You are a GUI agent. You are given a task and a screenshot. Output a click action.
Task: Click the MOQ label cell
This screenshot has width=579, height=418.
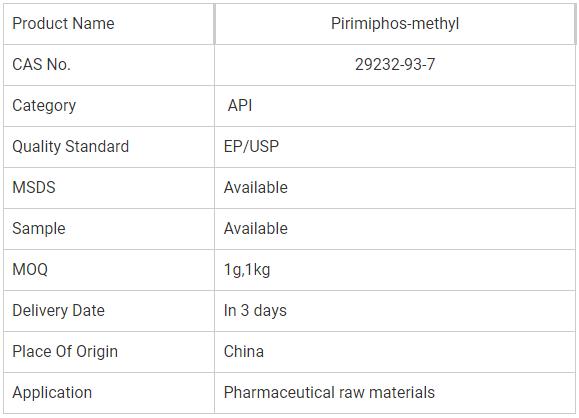109,270
